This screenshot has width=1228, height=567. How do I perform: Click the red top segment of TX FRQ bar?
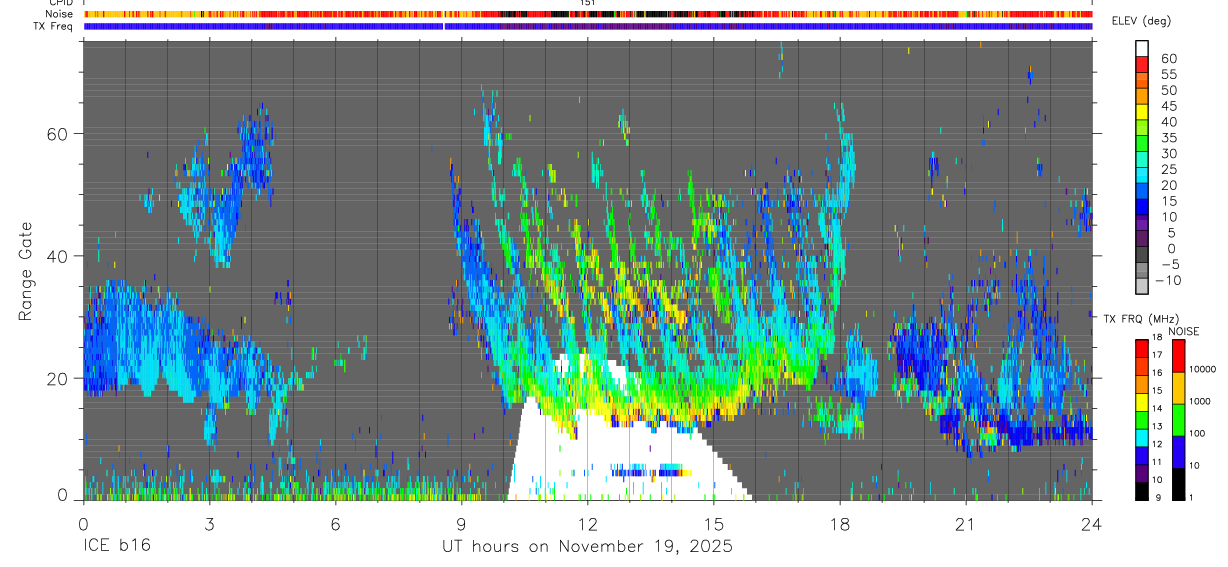tap(1142, 347)
